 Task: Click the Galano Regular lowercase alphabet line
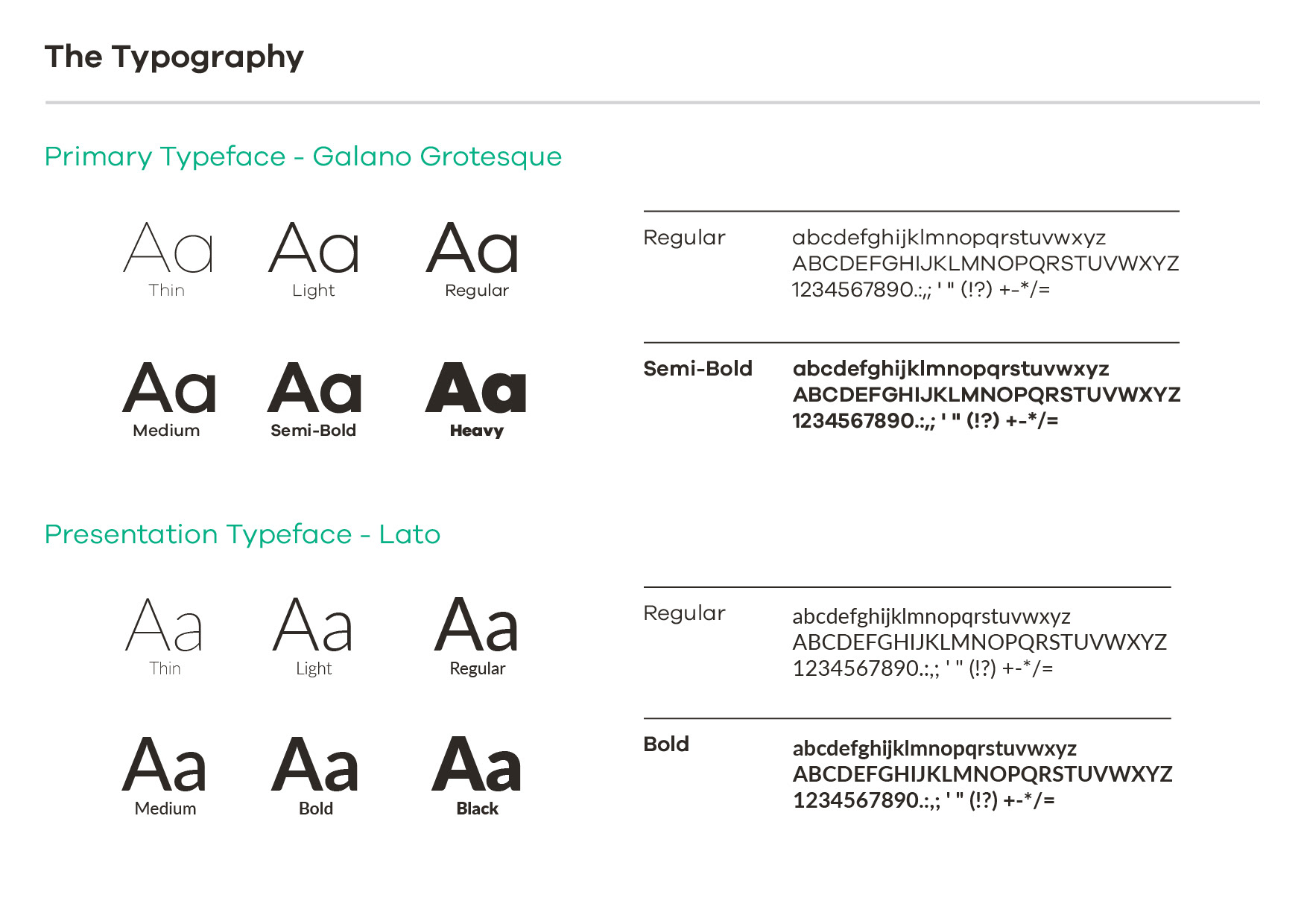coord(949,238)
